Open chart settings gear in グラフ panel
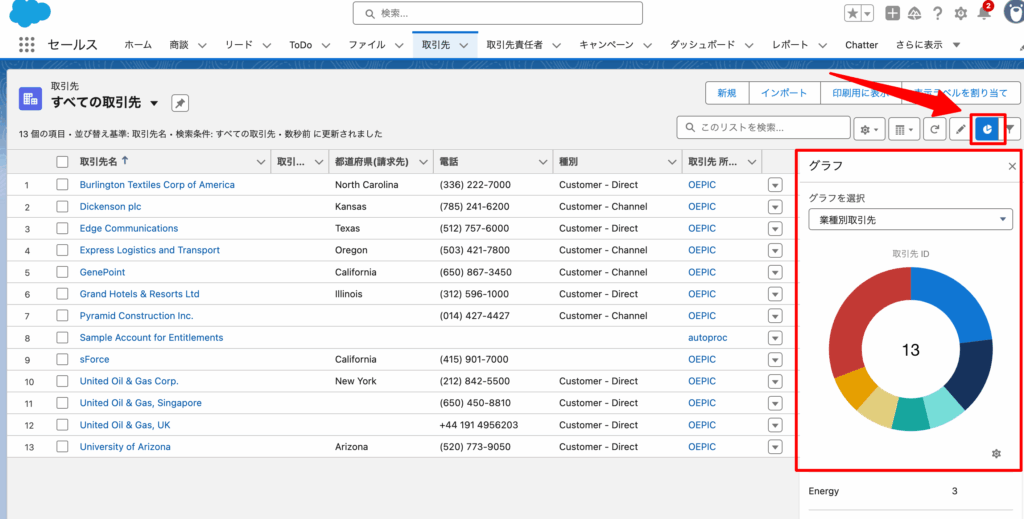Screen dimensions: 1024x519 tap(996, 454)
